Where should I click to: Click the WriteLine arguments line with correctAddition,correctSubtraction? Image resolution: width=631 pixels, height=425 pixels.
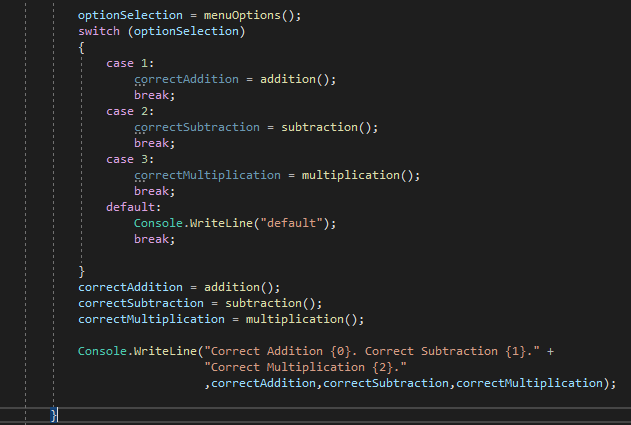click(410, 383)
